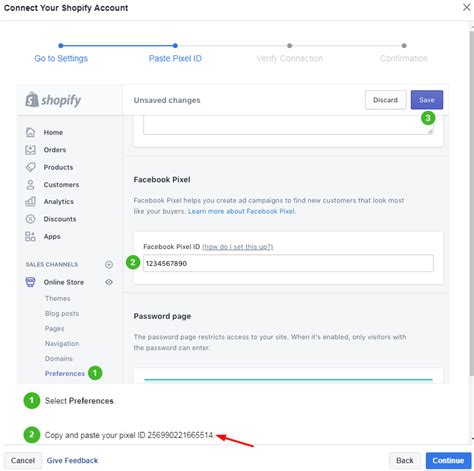Click the Analytics bar chart icon
Screen dimensions: 474x471
point(30,201)
